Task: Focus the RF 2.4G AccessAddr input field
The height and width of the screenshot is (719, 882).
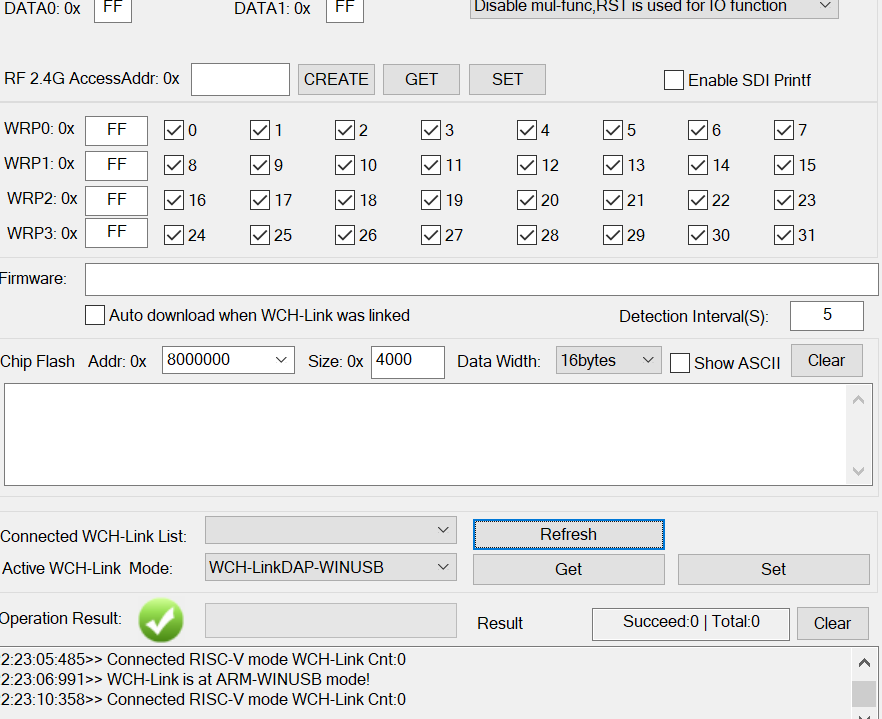Action: [240, 79]
